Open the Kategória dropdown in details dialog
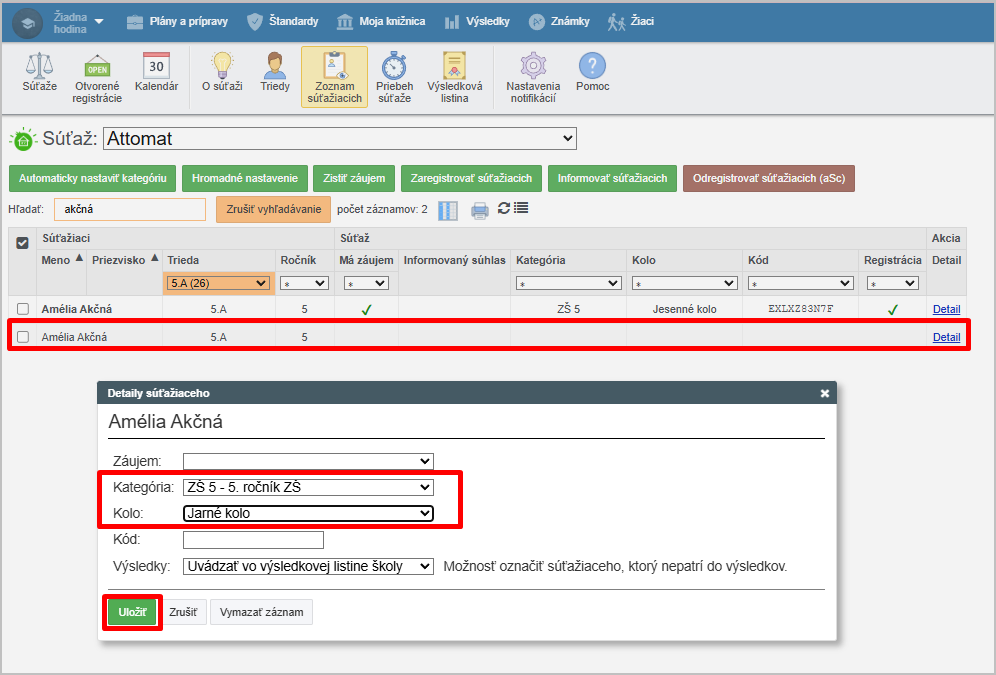The image size is (996, 675). (308, 488)
